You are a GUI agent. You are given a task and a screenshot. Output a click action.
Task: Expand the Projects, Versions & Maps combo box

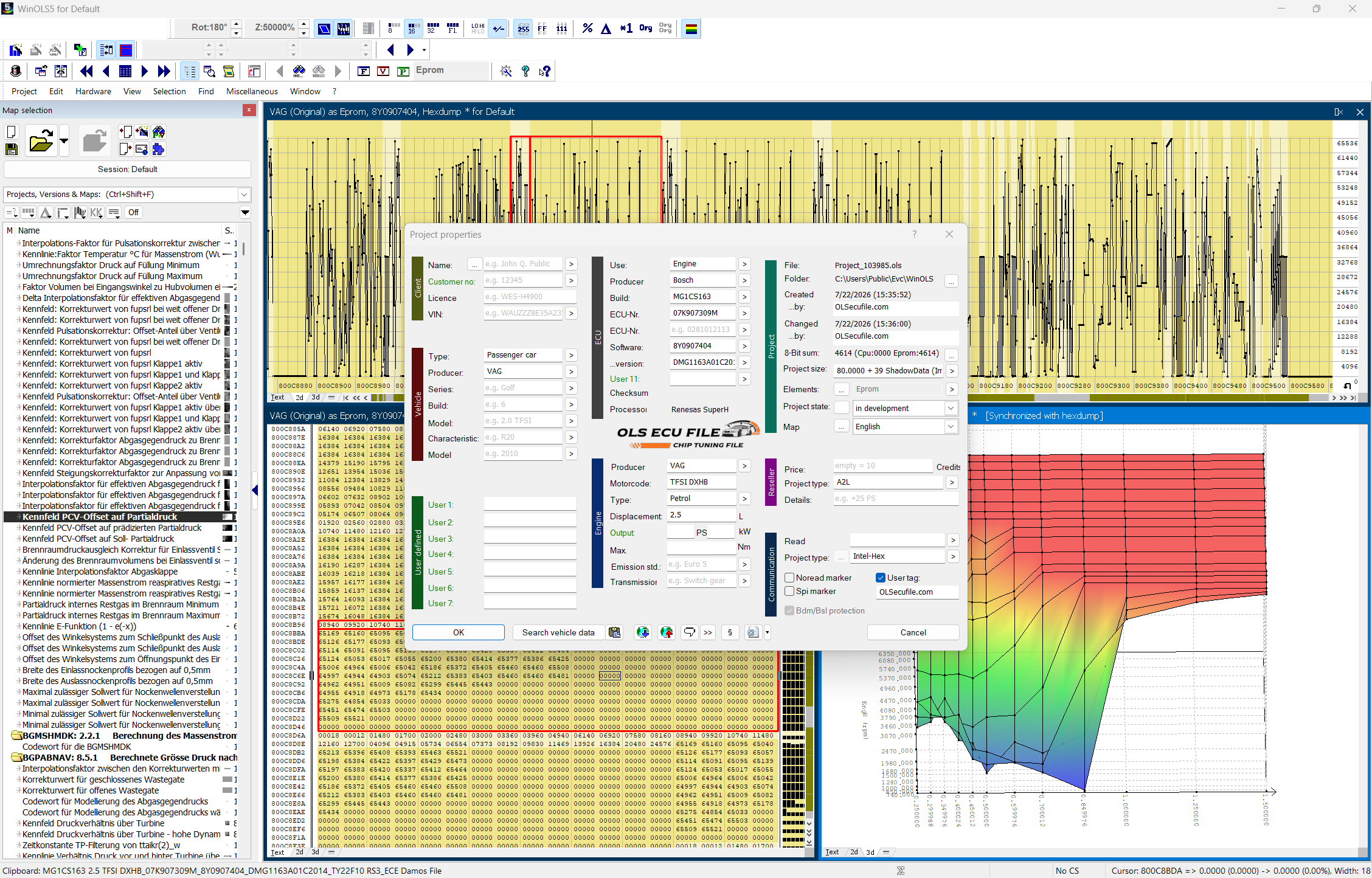(x=244, y=195)
